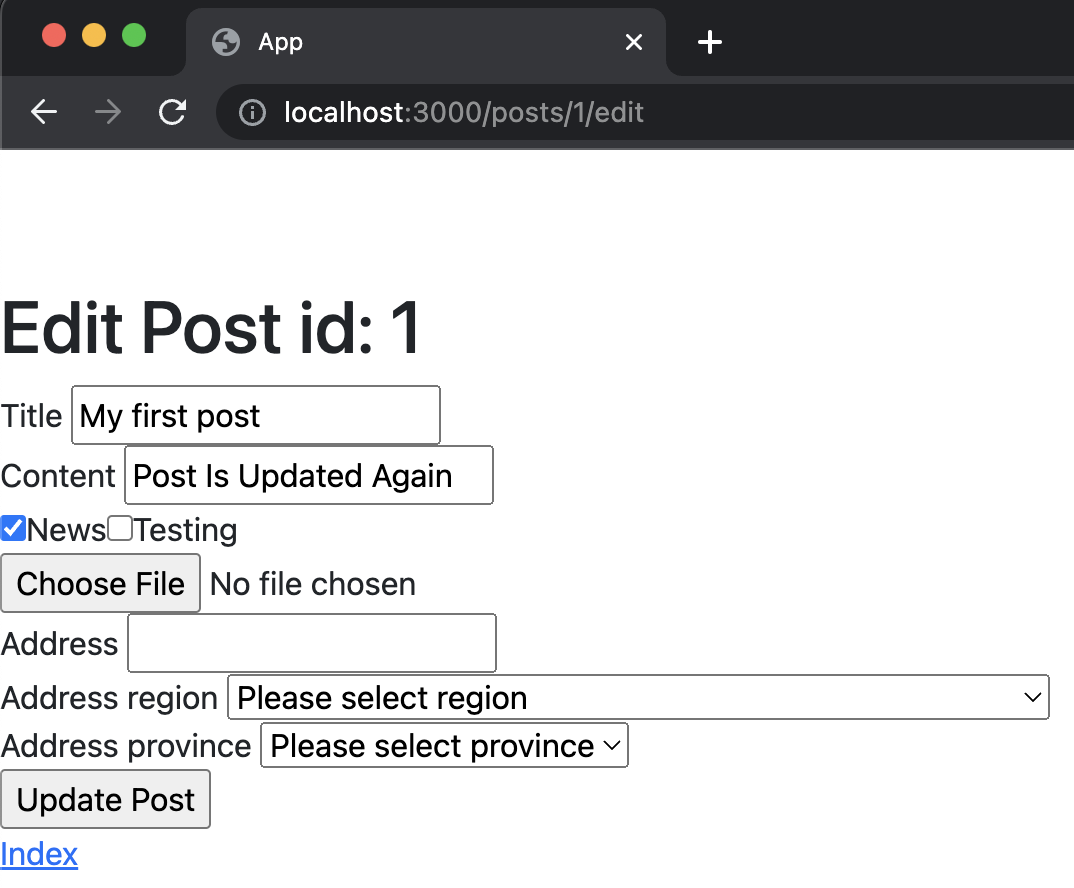Open the Address region dropdown
The height and width of the screenshot is (888, 1074).
[638, 697]
